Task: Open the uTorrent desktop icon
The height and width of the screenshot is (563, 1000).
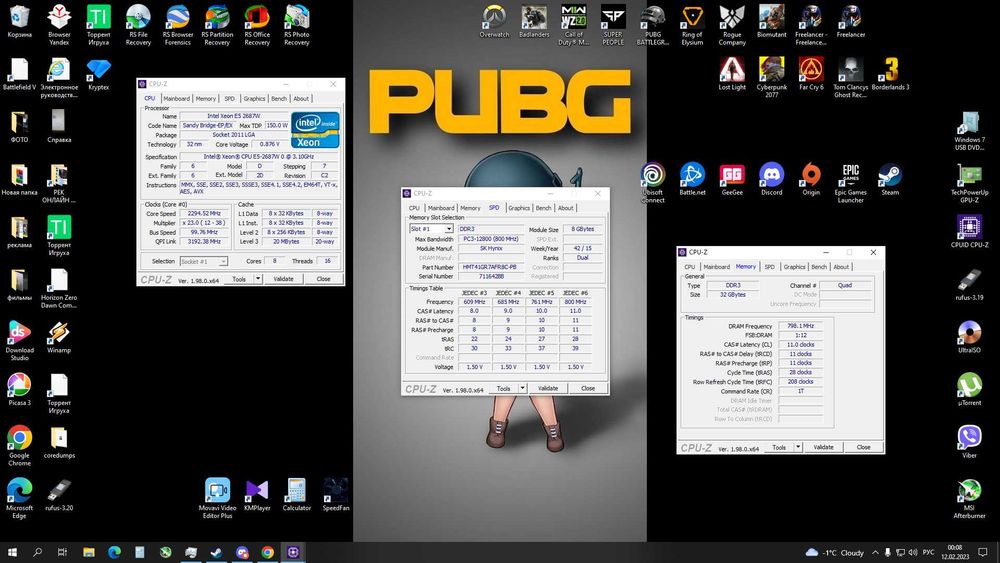Action: [969, 390]
